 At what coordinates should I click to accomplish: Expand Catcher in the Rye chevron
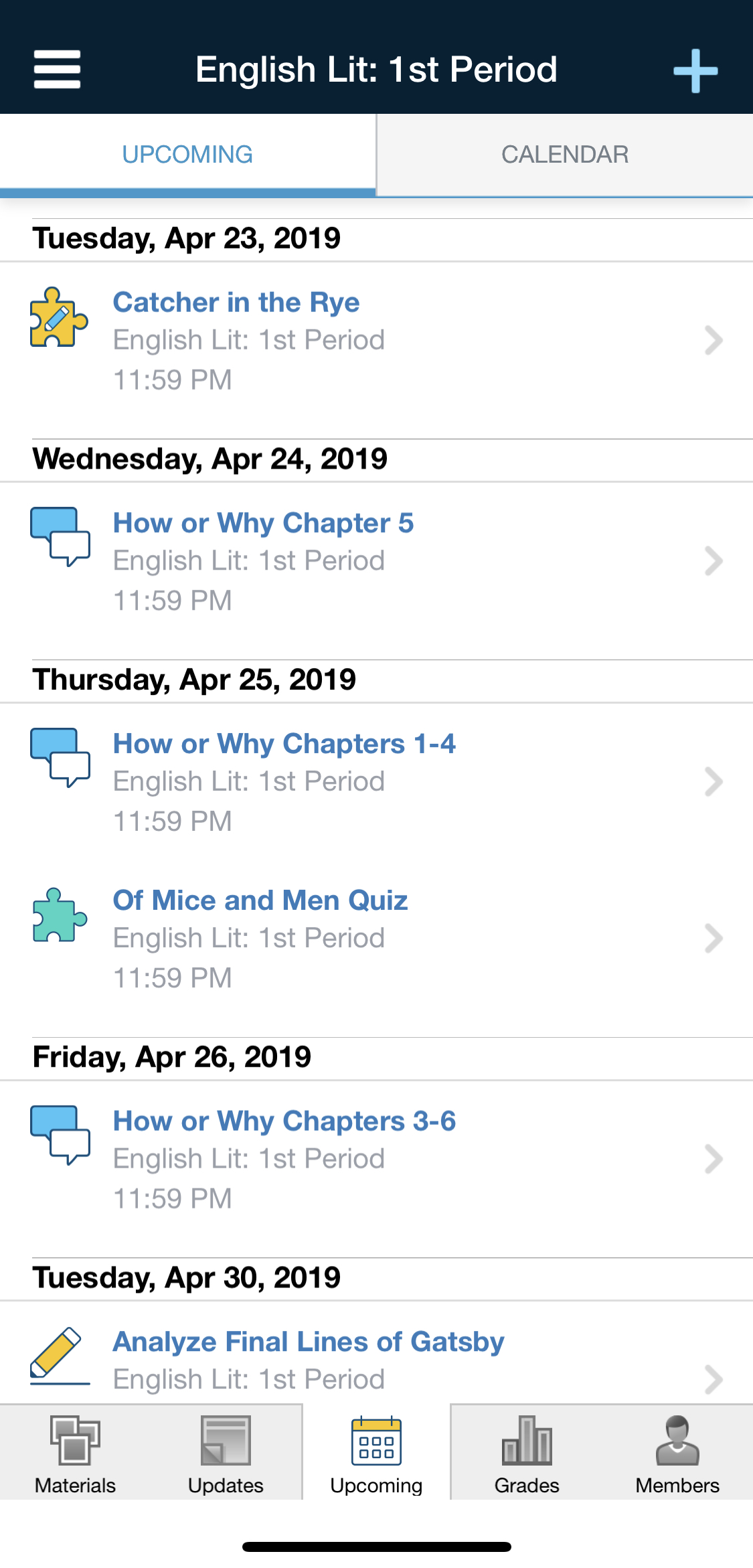(x=714, y=340)
